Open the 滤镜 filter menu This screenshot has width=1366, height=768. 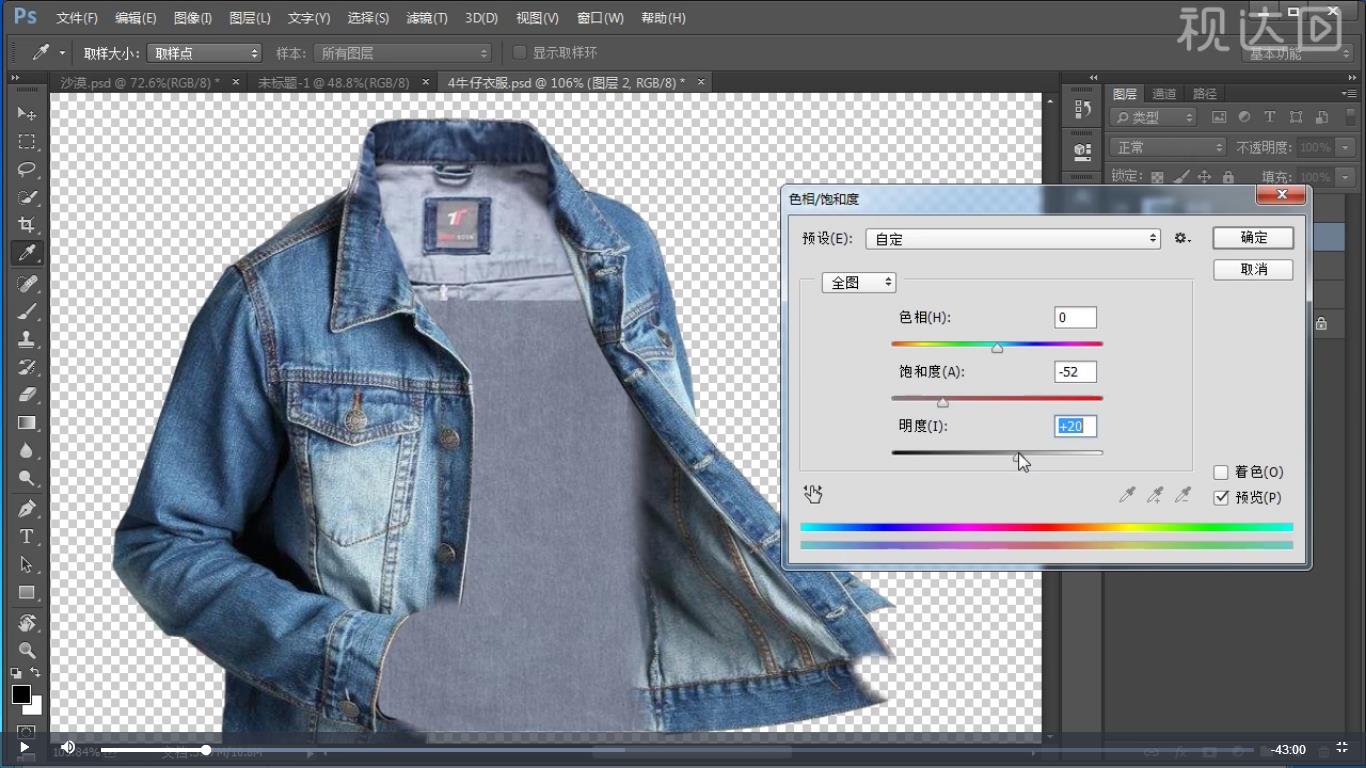tap(427, 18)
